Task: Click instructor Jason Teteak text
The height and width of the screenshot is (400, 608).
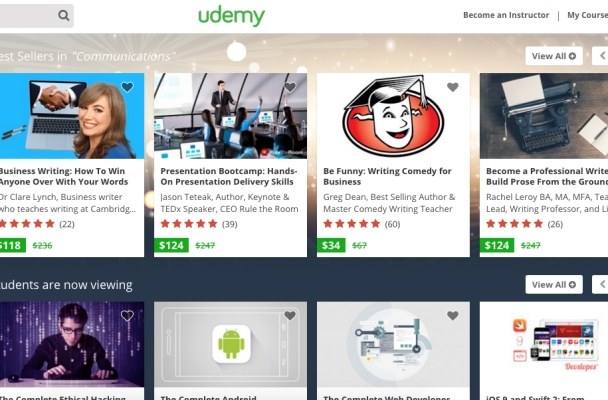Action: click(x=229, y=203)
